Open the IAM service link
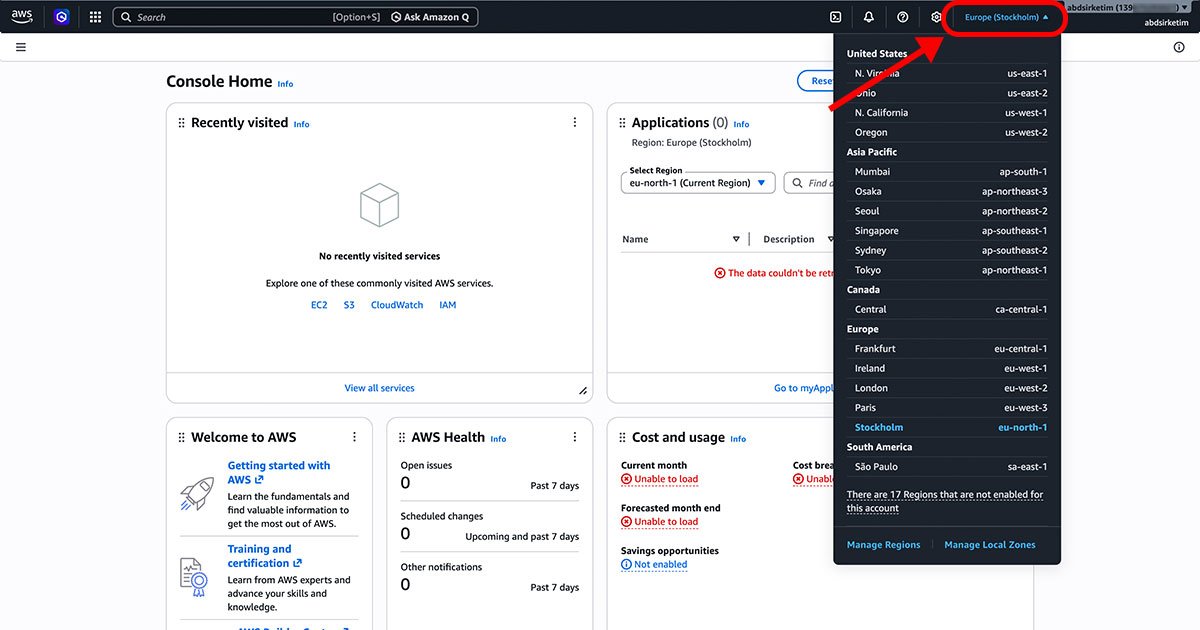The image size is (1200, 630). (447, 305)
